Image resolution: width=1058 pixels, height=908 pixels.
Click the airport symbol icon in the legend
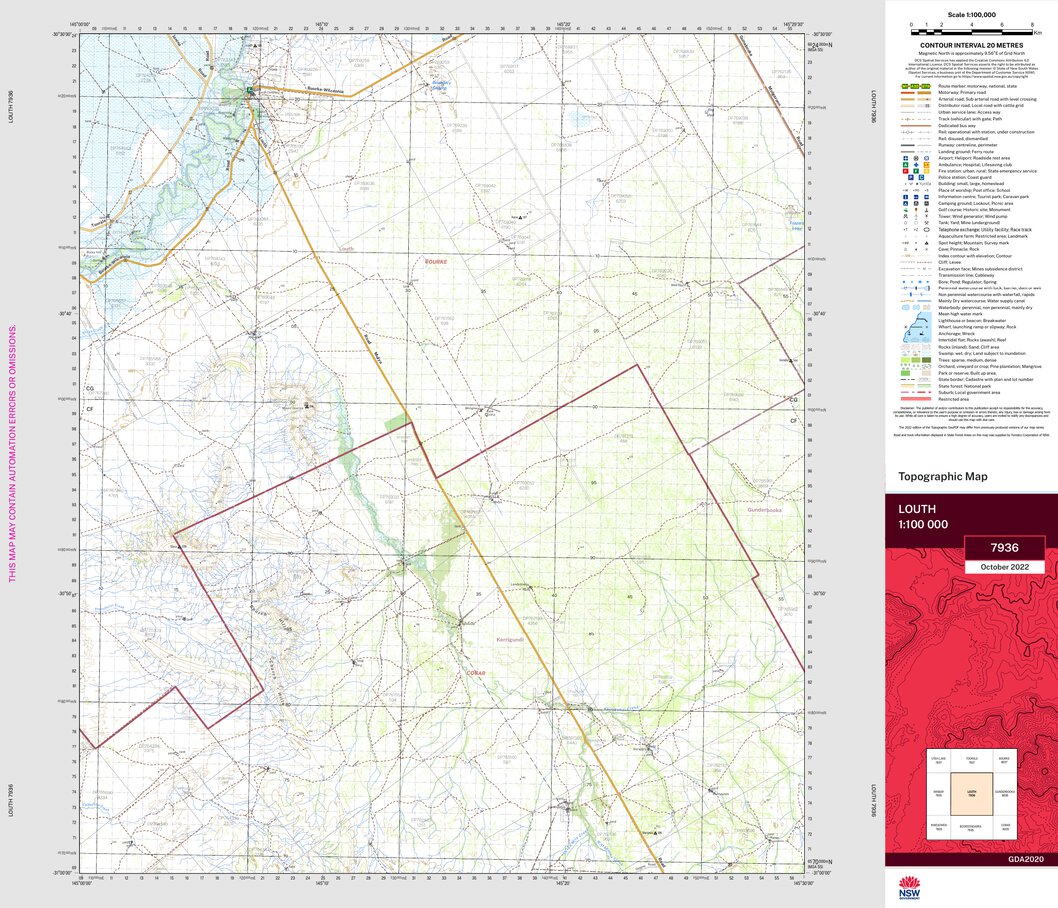pos(906,158)
